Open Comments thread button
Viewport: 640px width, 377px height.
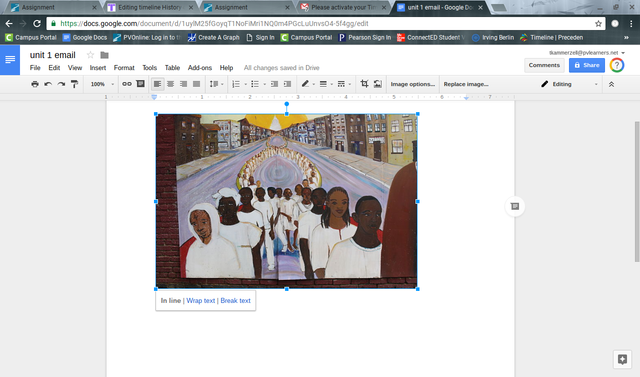pos(544,65)
